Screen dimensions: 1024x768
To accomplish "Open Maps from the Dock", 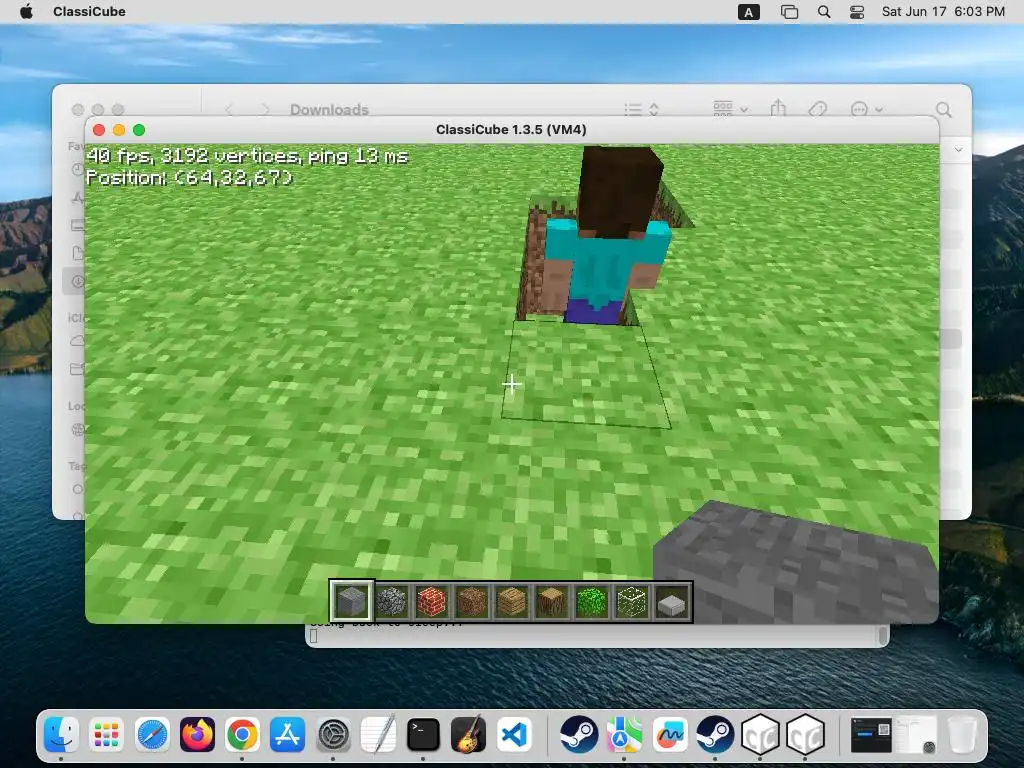I will pos(624,735).
